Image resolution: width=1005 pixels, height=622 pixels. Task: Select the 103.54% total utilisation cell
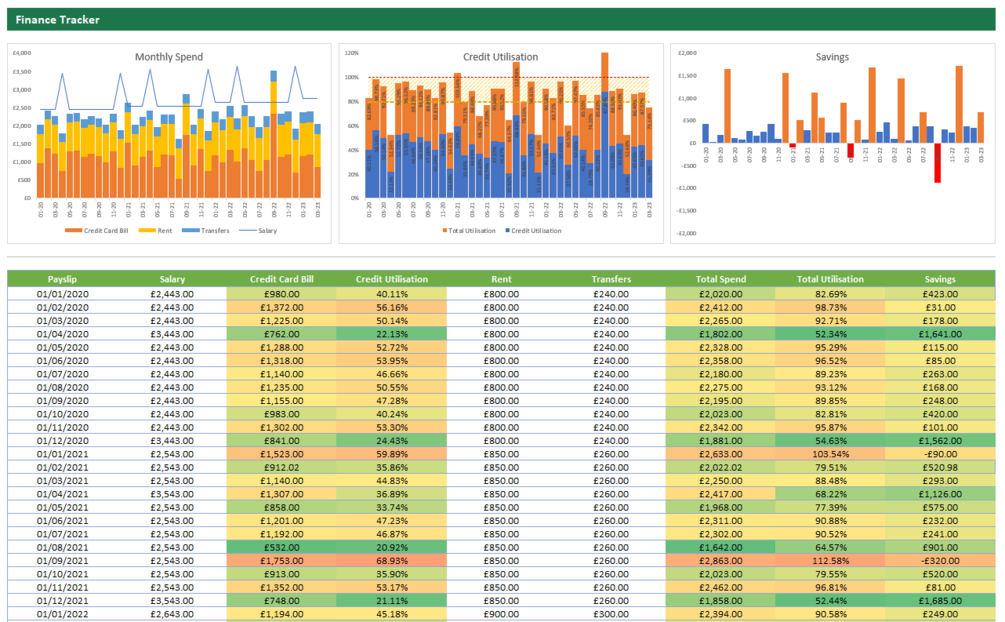click(x=830, y=454)
